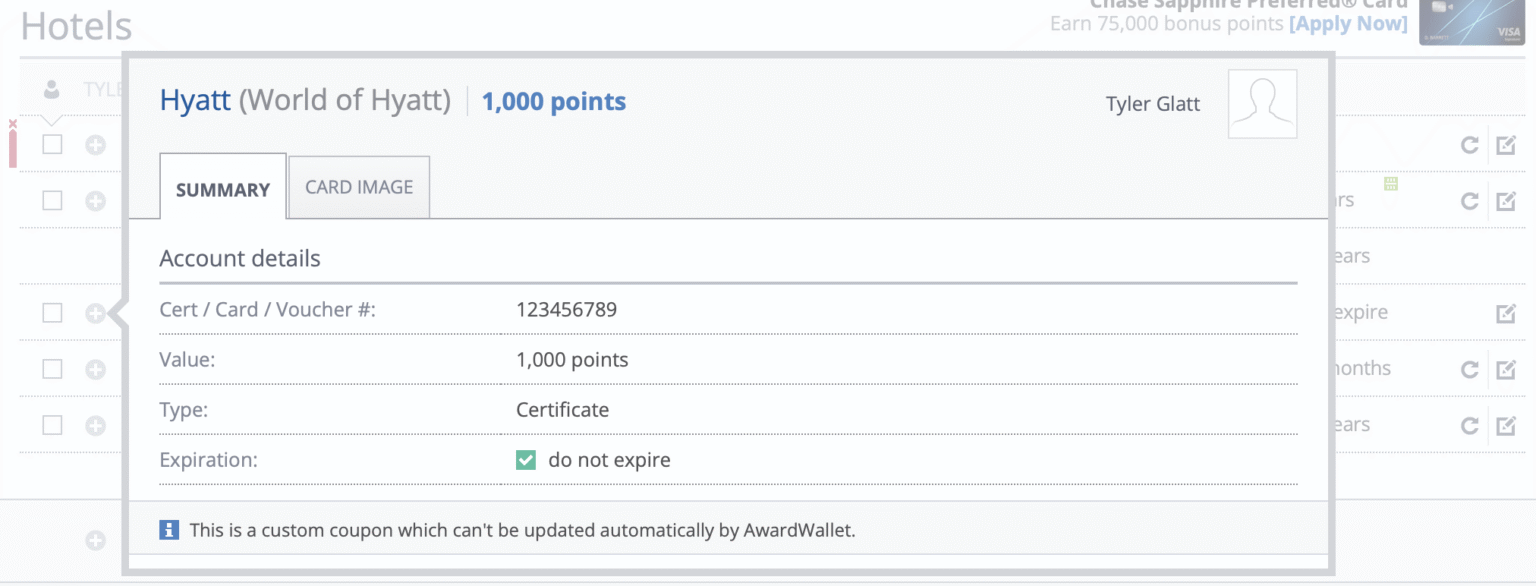Viewport: 1536px width, 586px height.
Task: Click the custom coupon notice text
Action: pos(522,530)
